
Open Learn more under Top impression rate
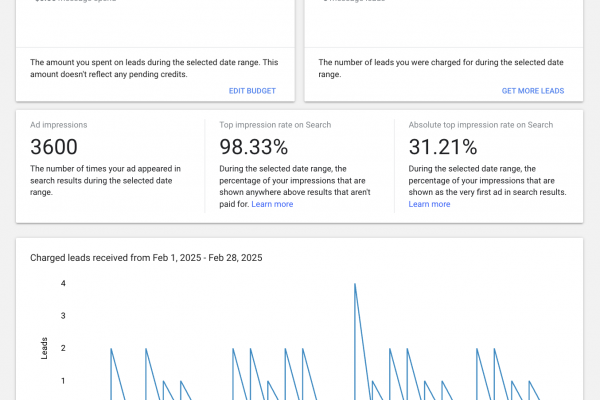[x=272, y=204]
